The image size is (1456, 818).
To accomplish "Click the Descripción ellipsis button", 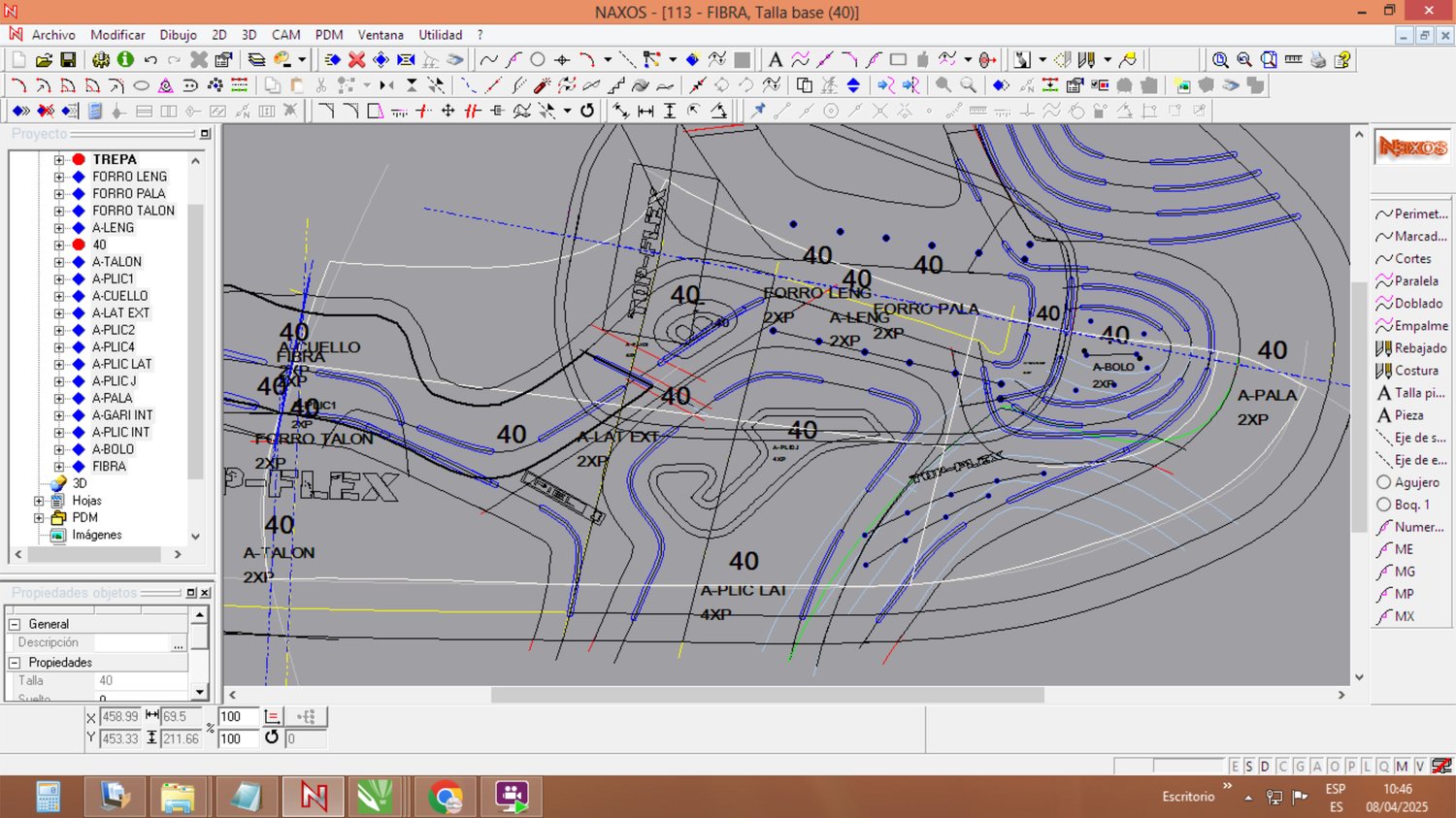I will click(178, 643).
